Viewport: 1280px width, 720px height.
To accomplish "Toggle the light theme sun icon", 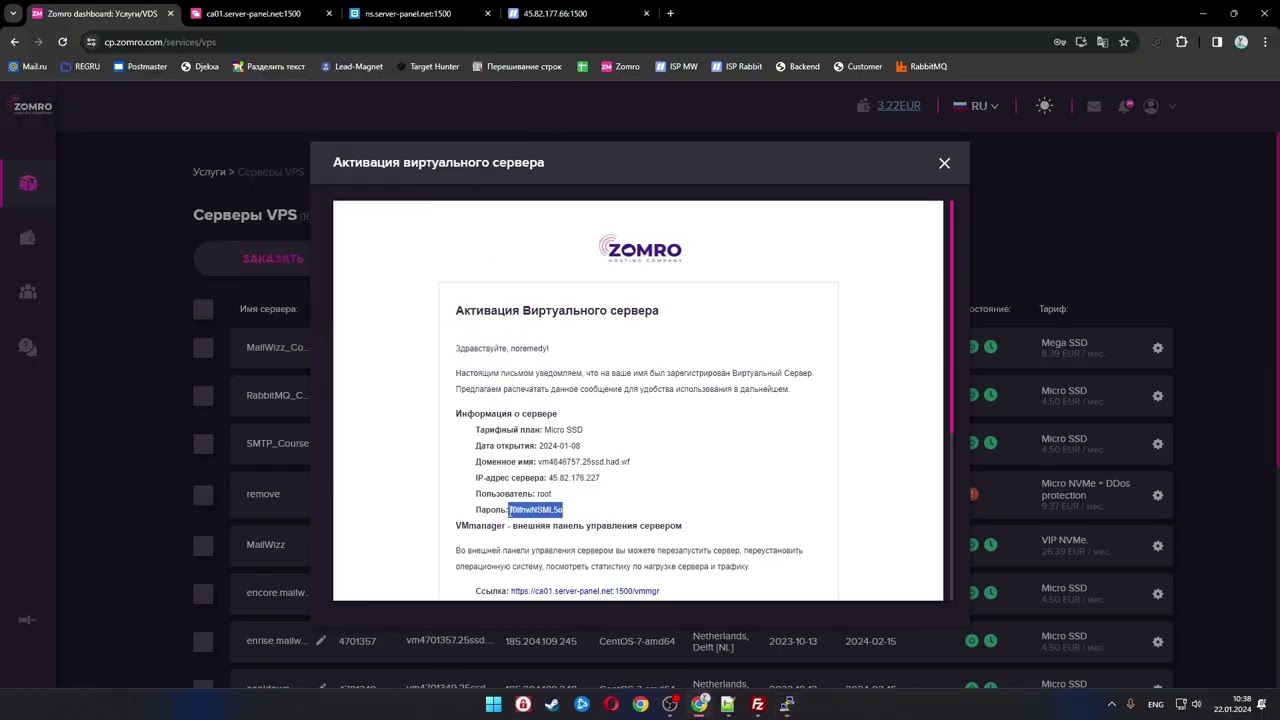I will click(1045, 106).
